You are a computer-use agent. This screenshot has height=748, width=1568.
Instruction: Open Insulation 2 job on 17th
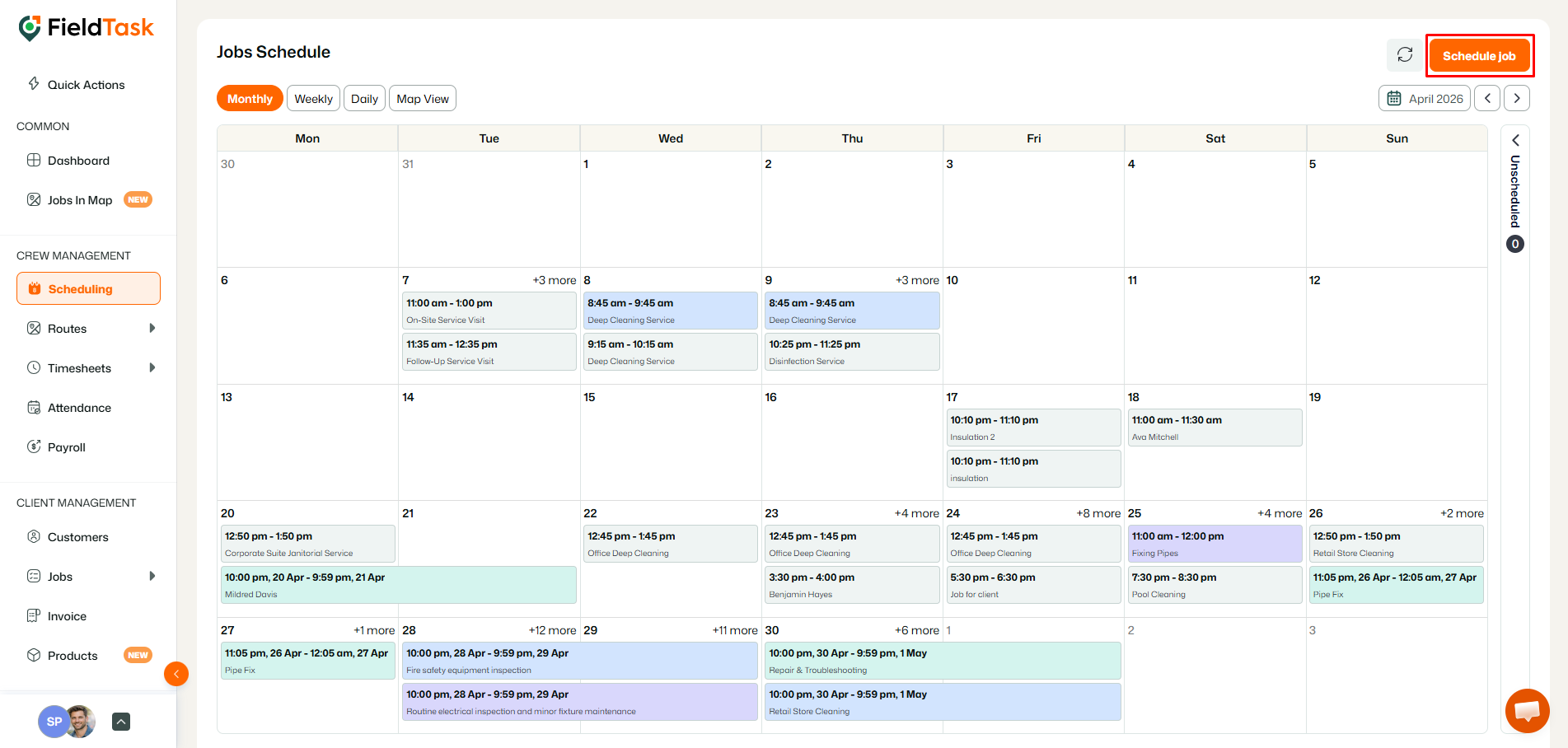(1033, 428)
